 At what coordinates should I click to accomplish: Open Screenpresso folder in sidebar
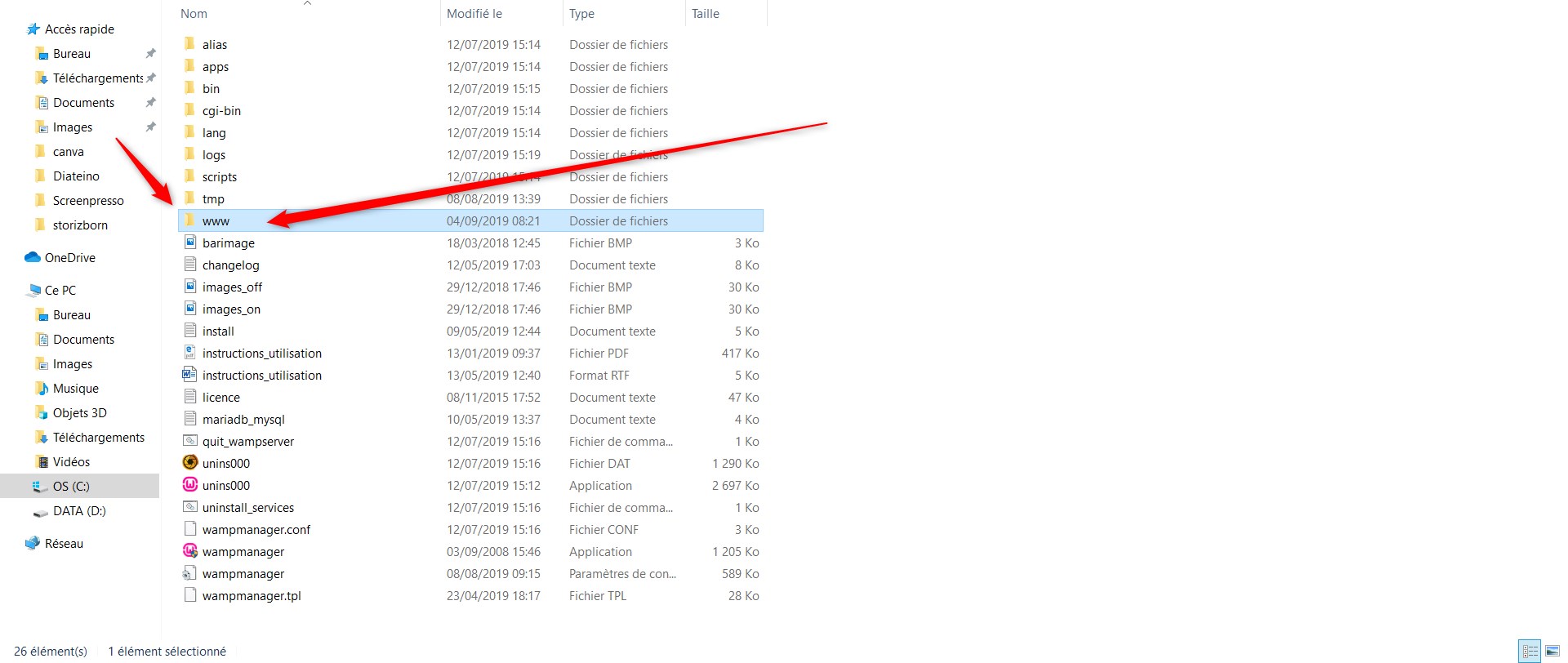(88, 200)
